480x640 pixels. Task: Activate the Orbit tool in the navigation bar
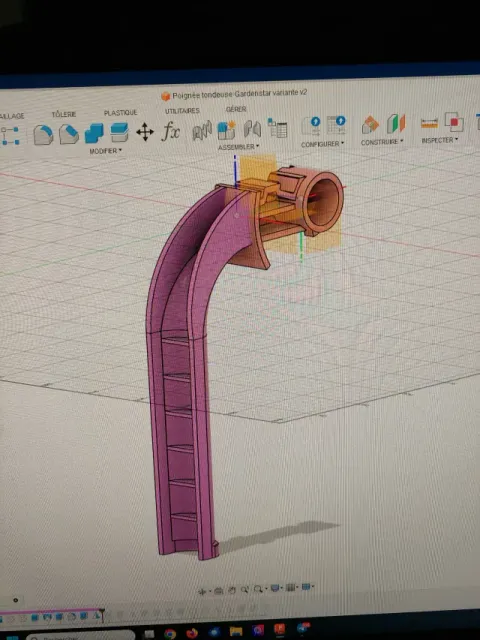202,591
